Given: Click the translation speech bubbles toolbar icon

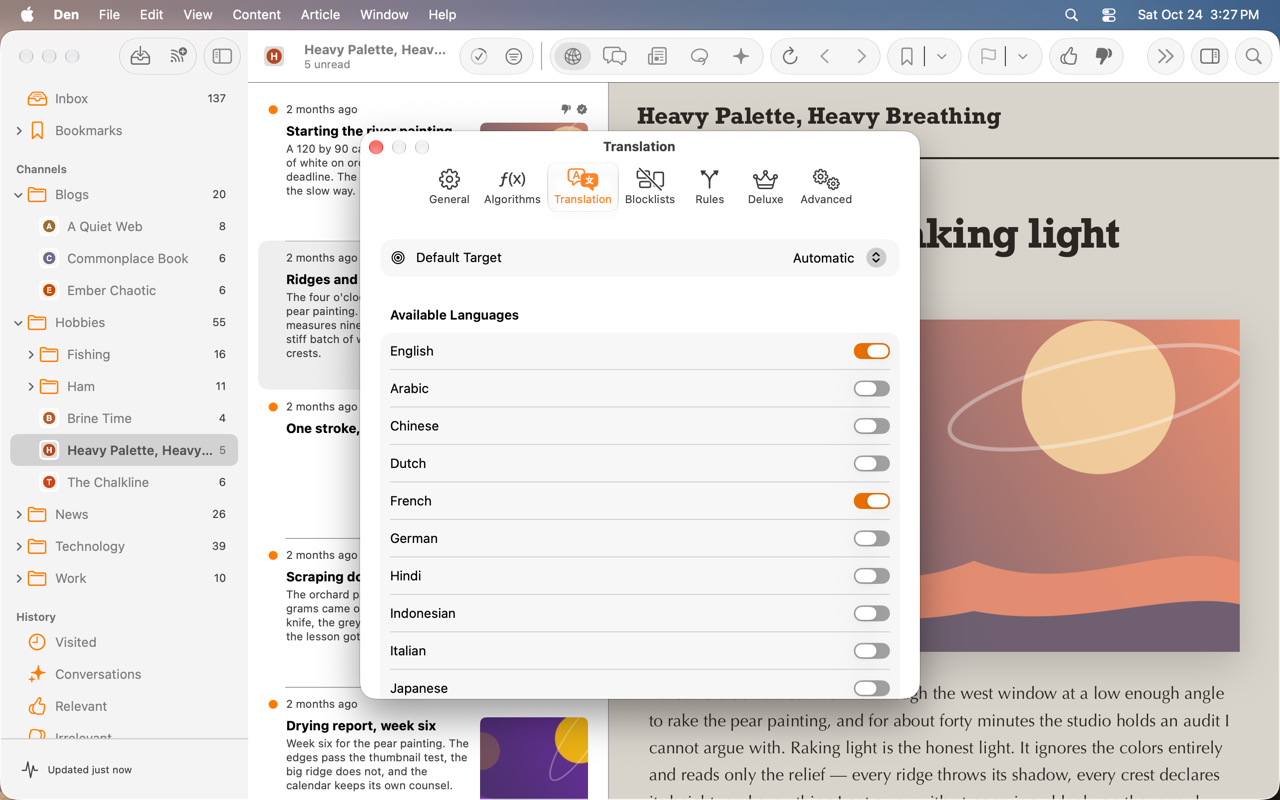Looking at the screenshot, I should coord(615,57).
